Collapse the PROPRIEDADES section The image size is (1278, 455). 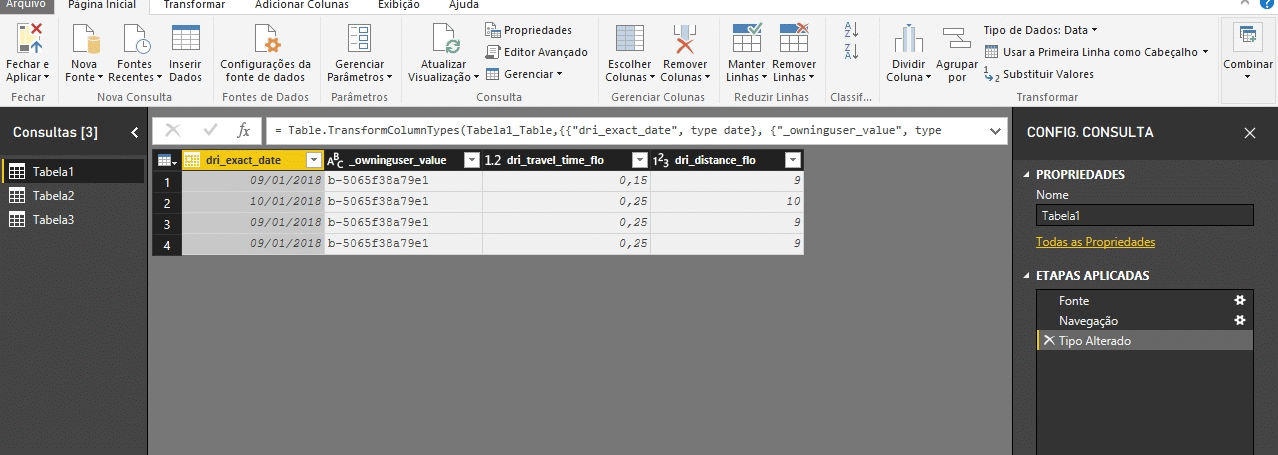coord(1026,175)
